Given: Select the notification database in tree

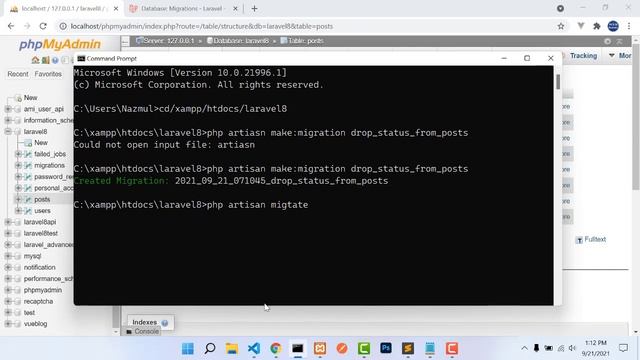Looking at the screenshot, I should pyautogui.click(x=40, y=267).
